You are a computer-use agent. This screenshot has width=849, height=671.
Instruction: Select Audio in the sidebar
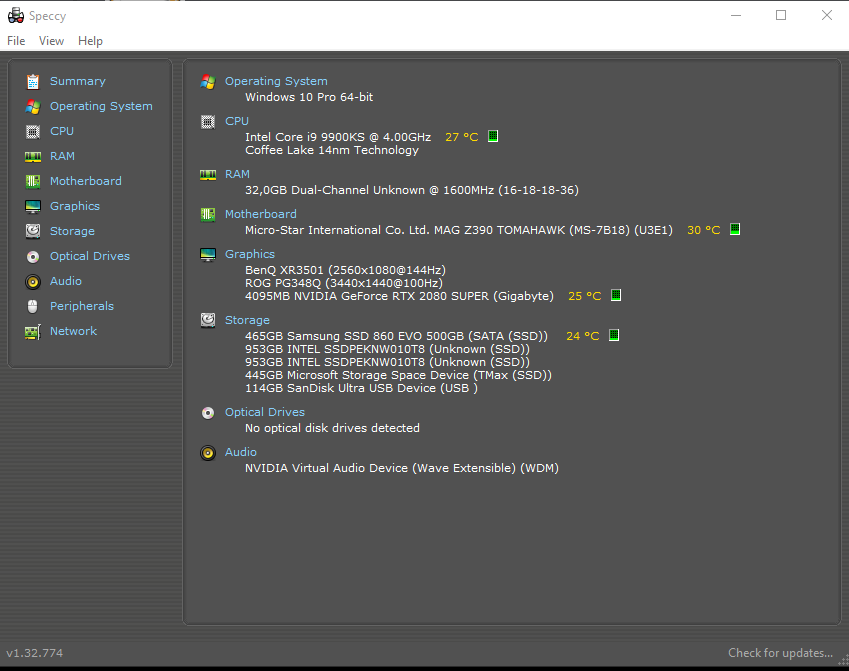66,281
